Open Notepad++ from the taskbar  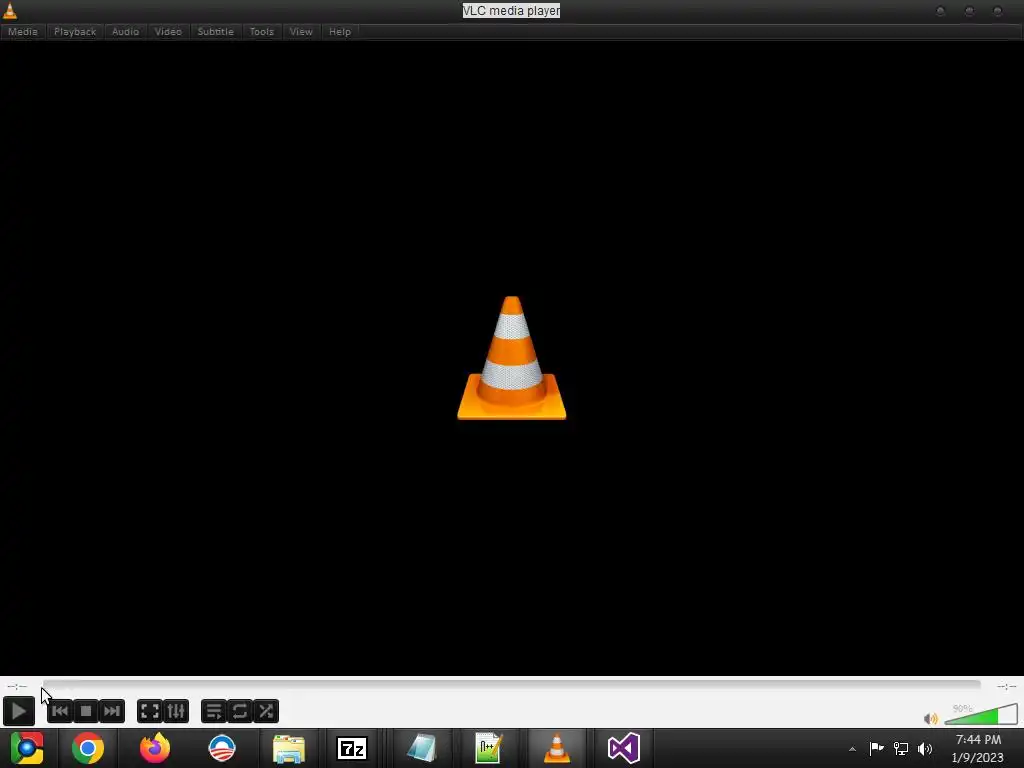click(488, 748)
